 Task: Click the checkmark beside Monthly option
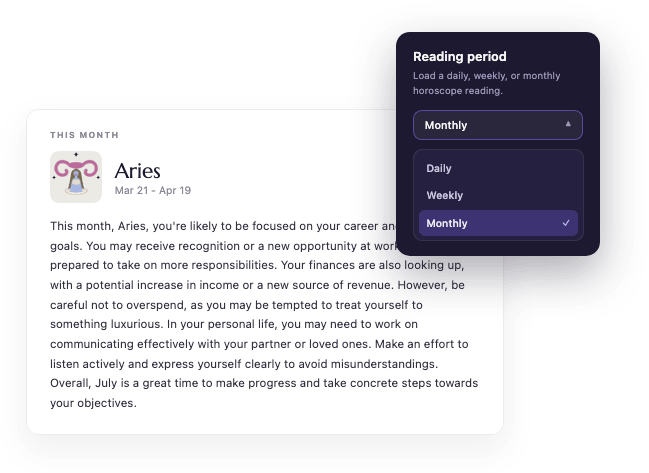point(566,223)
